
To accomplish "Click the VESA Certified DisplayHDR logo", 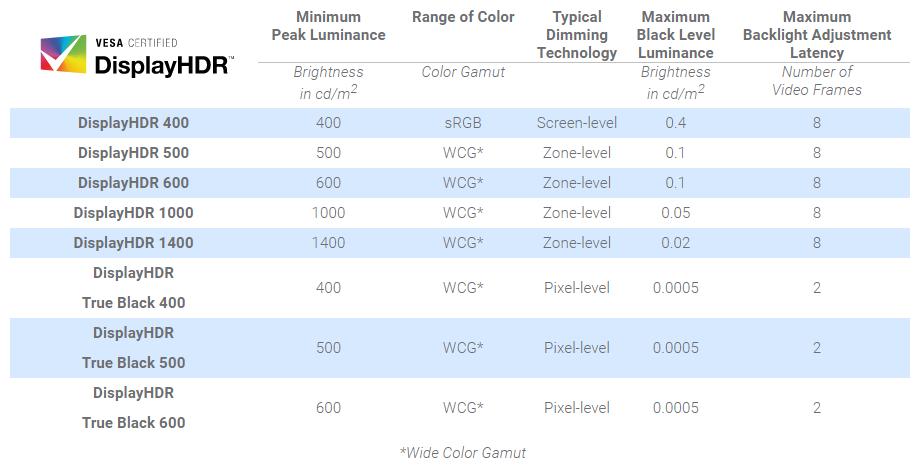I will pyautogui.click(x=135, y=55).
